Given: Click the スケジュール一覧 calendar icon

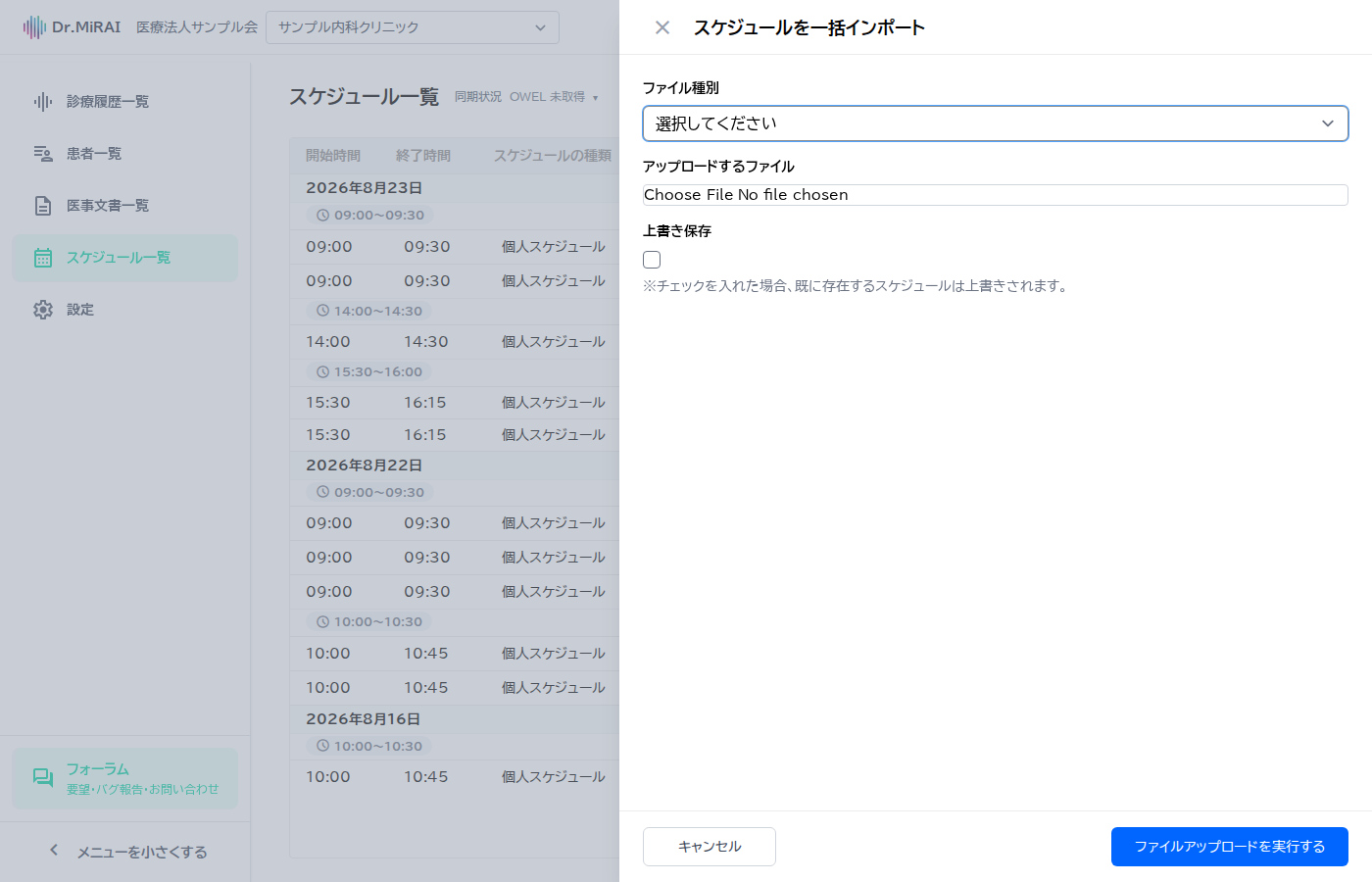Looking at the screenshot, I should [x=43, y=258].
